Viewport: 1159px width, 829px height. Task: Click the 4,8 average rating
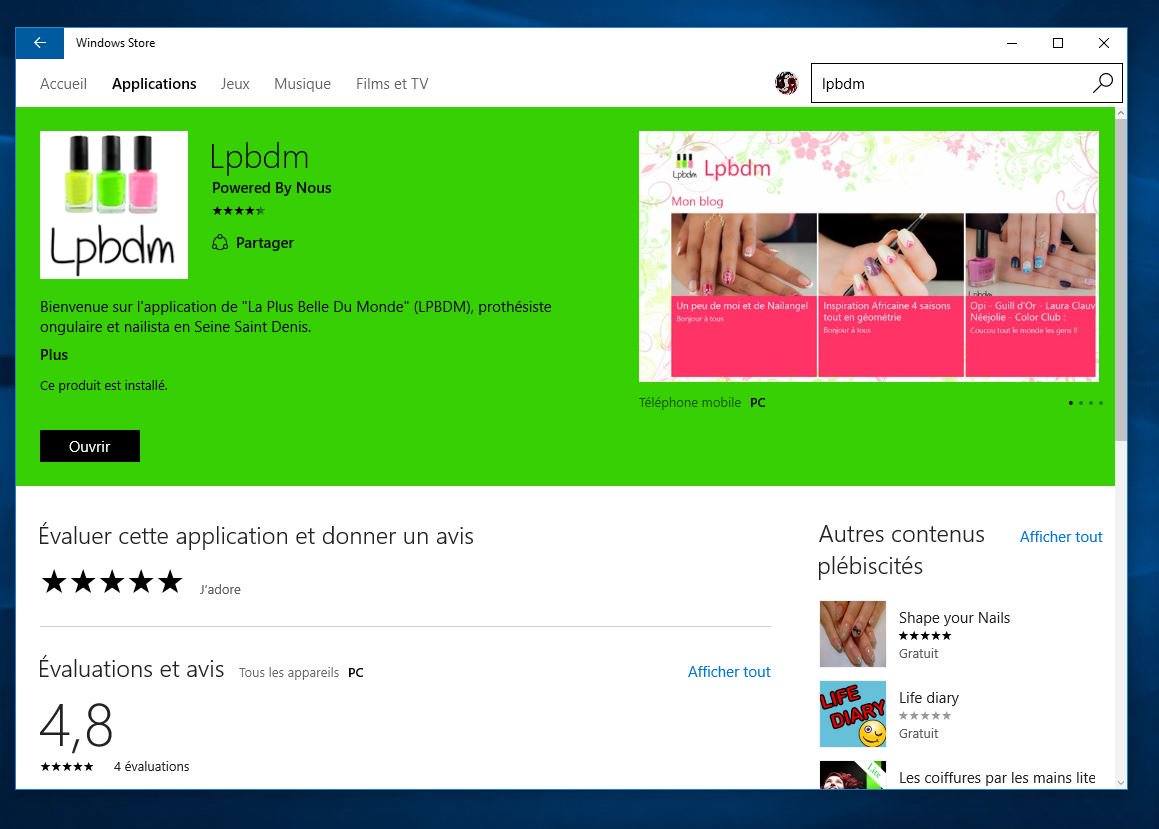[76, 726]
